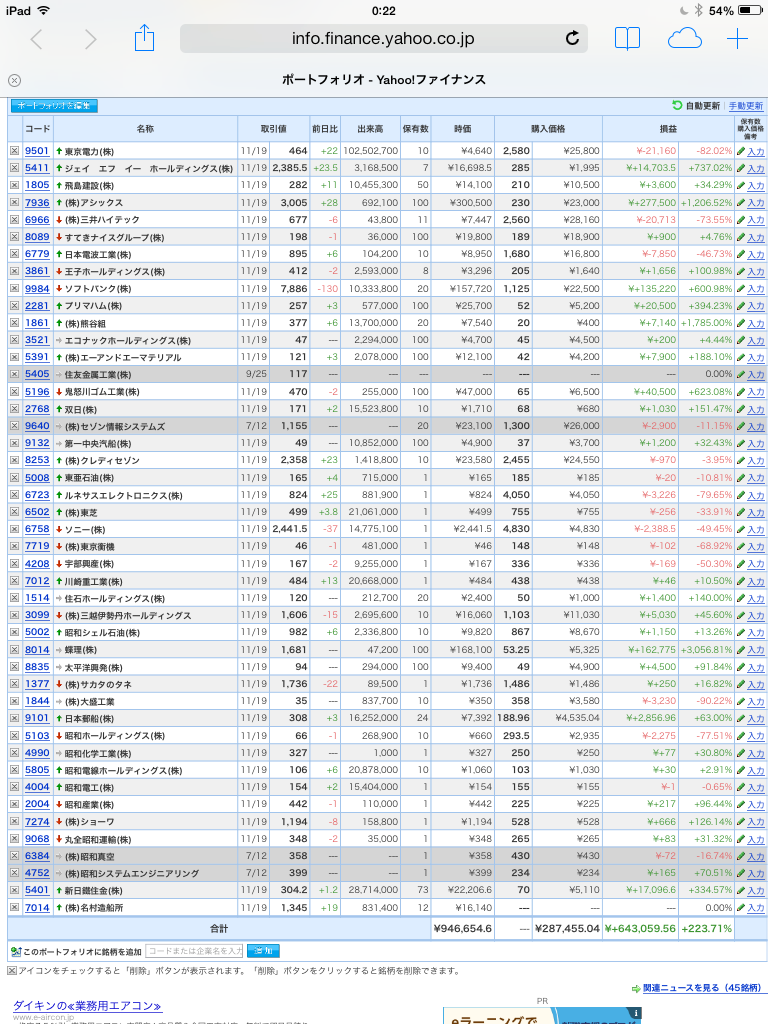The image size is (768, 1024).
Task: Open Safari bookmarks book icon
Action: pos(628,39)
